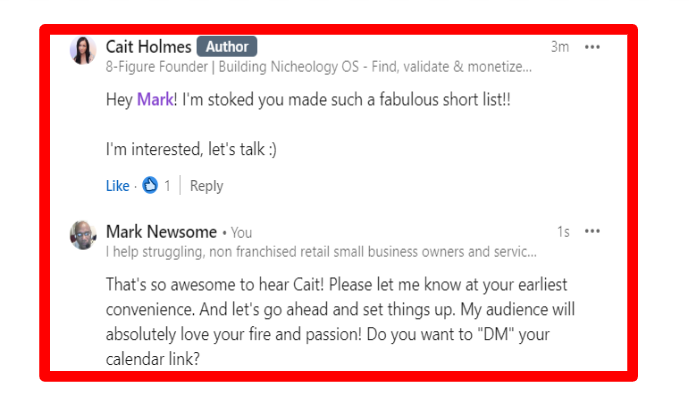Click the Author badge beside Cait Holmes
The width and height of the screenshot is (690, 406).
[227, 46]
